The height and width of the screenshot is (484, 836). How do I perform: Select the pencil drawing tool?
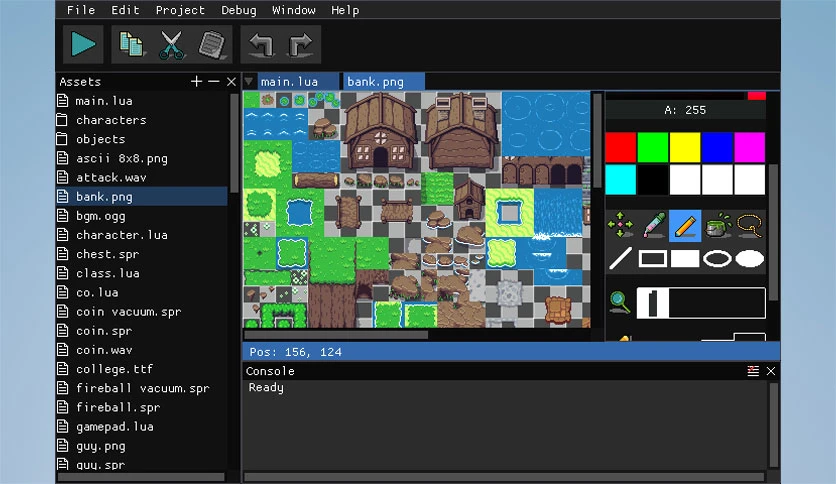685,225
